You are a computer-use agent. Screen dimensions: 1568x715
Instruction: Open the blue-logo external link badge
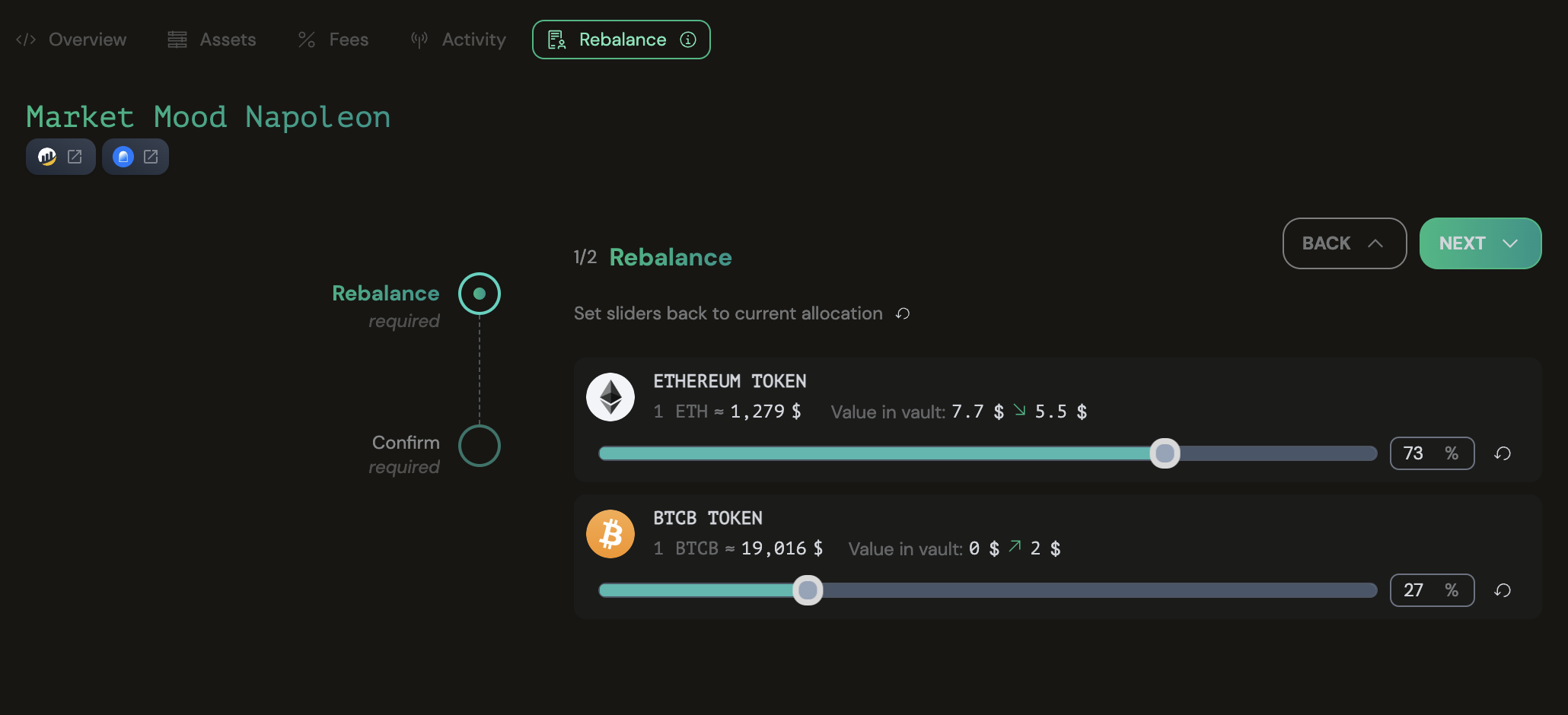pos(135,157)
